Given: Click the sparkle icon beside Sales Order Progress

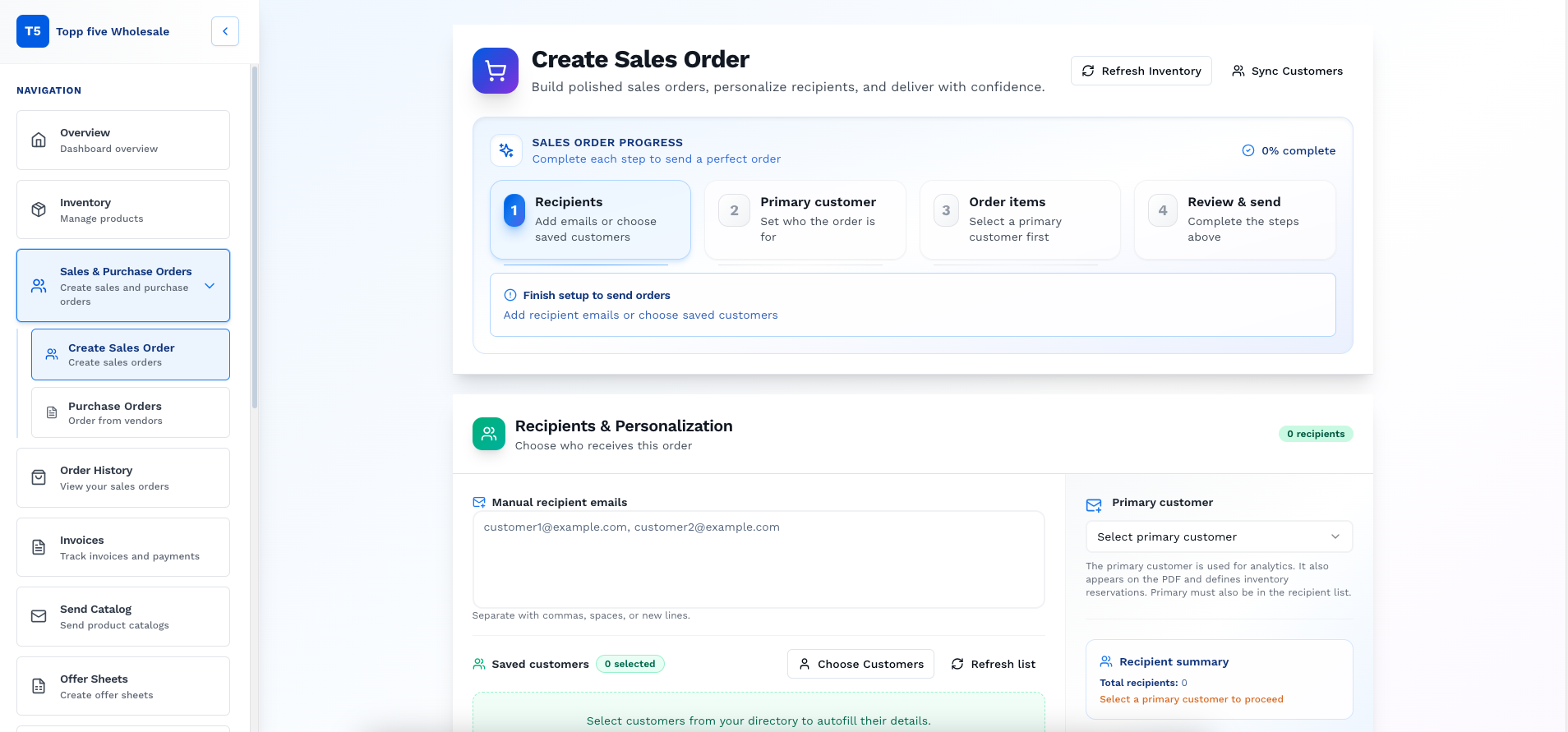Looking at the screenshot, I should (x=506, y=150).
